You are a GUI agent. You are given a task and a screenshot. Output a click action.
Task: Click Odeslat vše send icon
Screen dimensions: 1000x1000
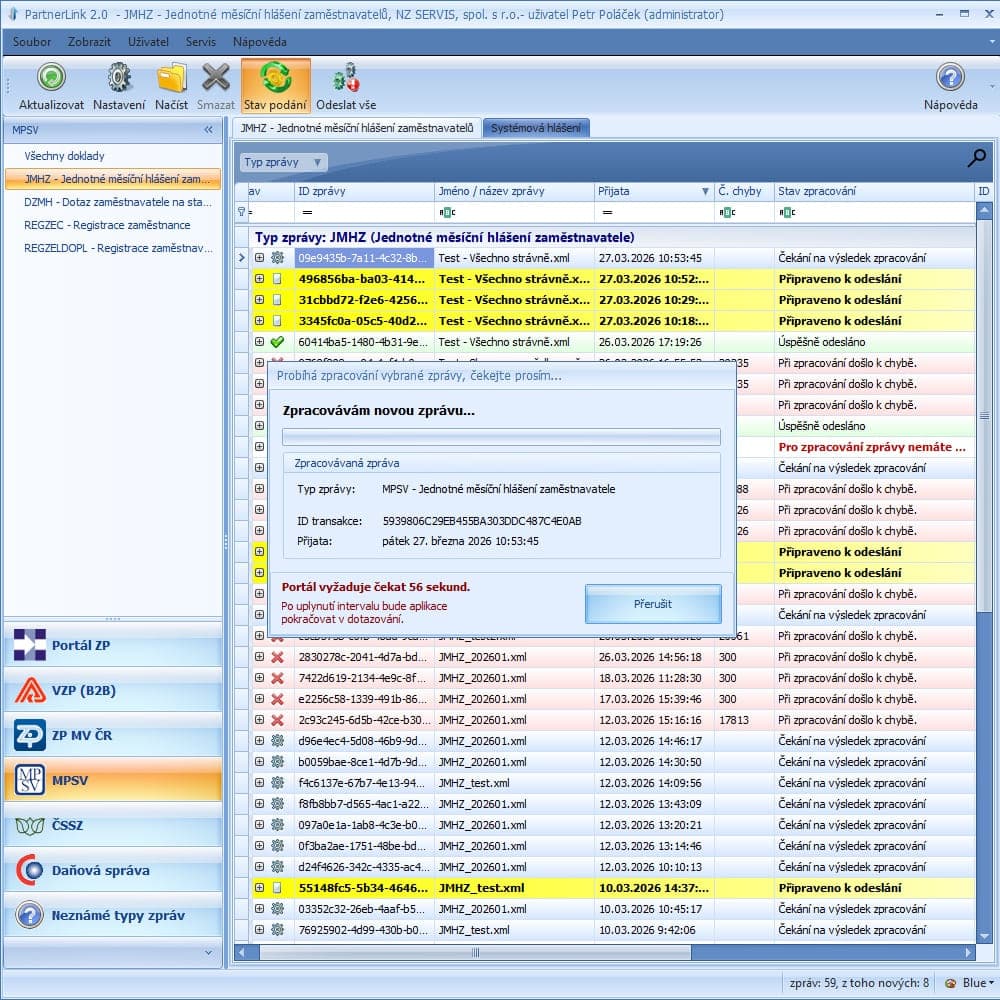point(346,78)
